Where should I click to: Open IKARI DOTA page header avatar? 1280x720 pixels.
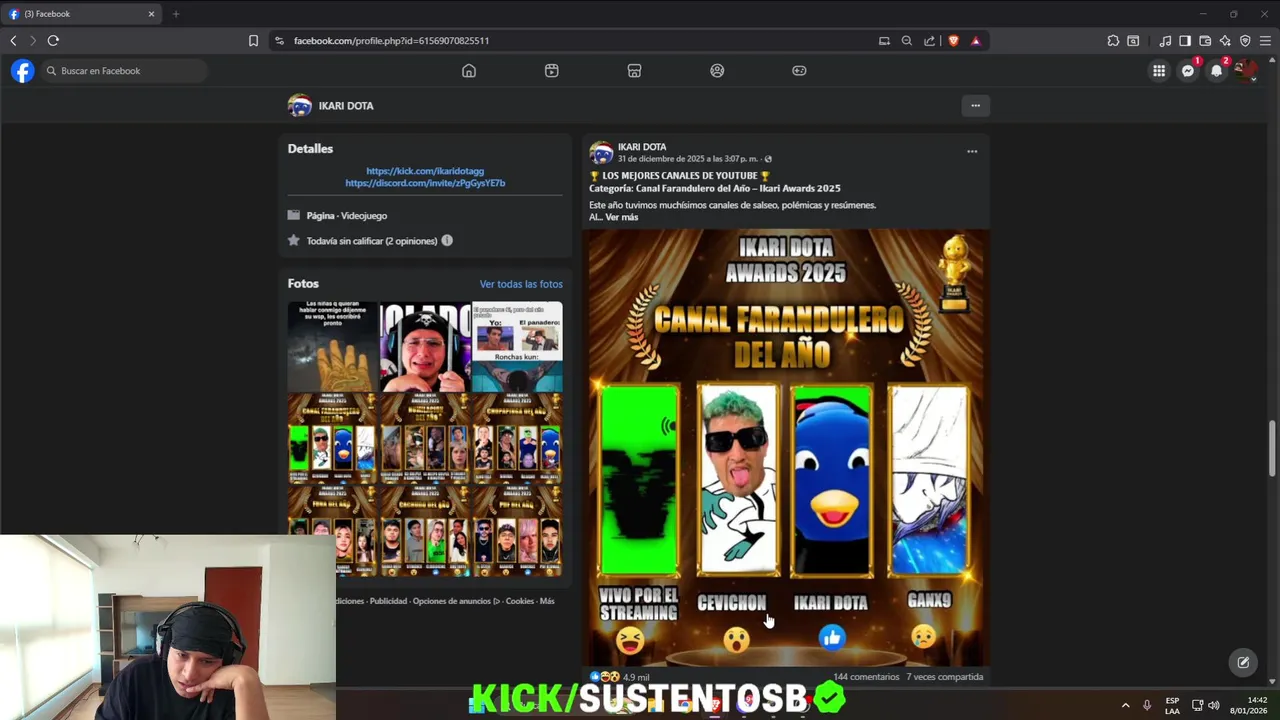click(x=300, y=105)
